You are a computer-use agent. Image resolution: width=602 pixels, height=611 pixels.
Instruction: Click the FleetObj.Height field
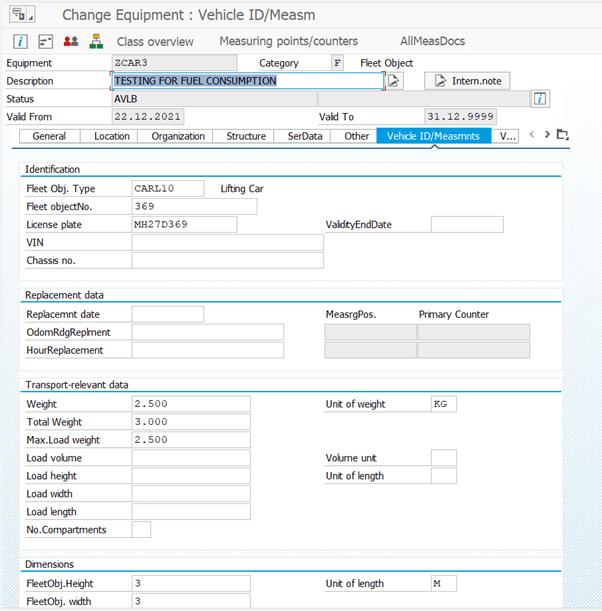click(191, 583)
